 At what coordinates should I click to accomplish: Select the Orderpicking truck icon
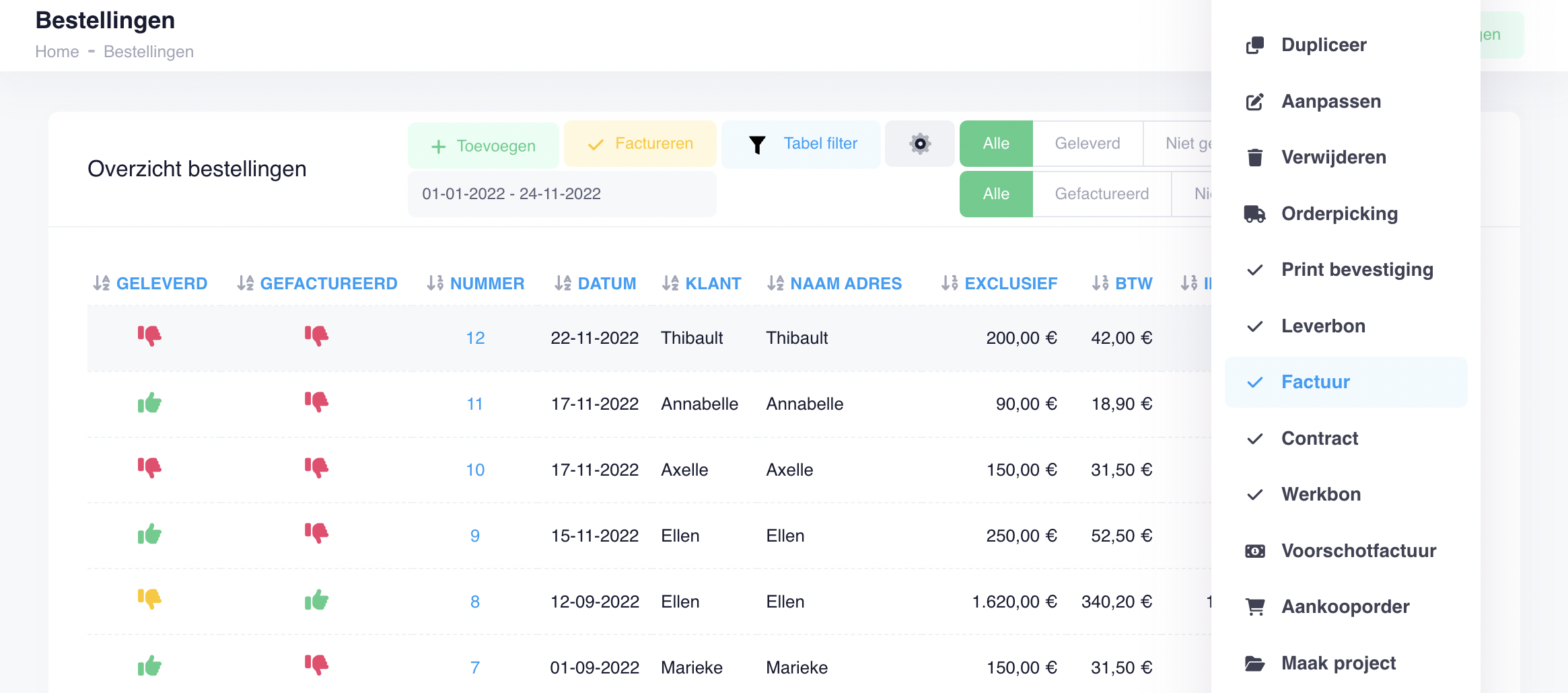1254,213
